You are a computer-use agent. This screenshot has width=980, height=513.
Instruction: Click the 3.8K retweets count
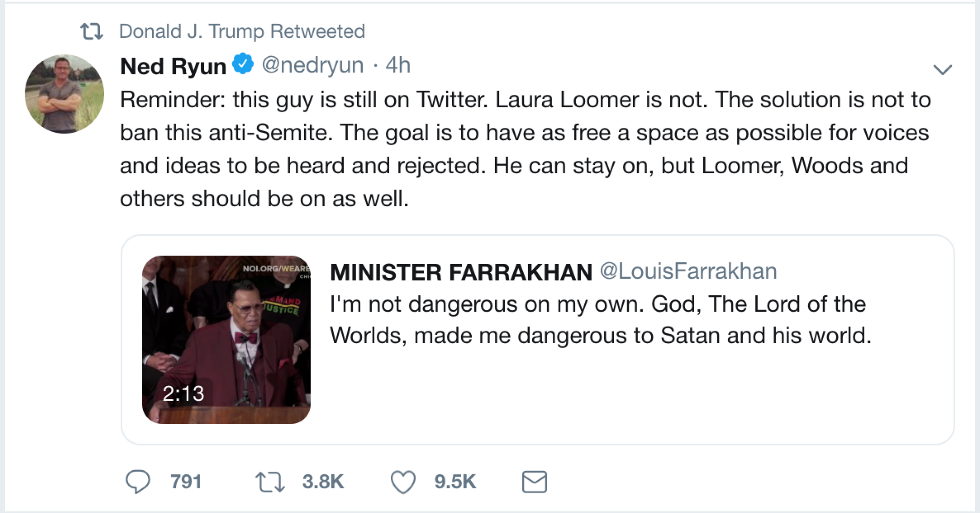[x=322, y=482]
